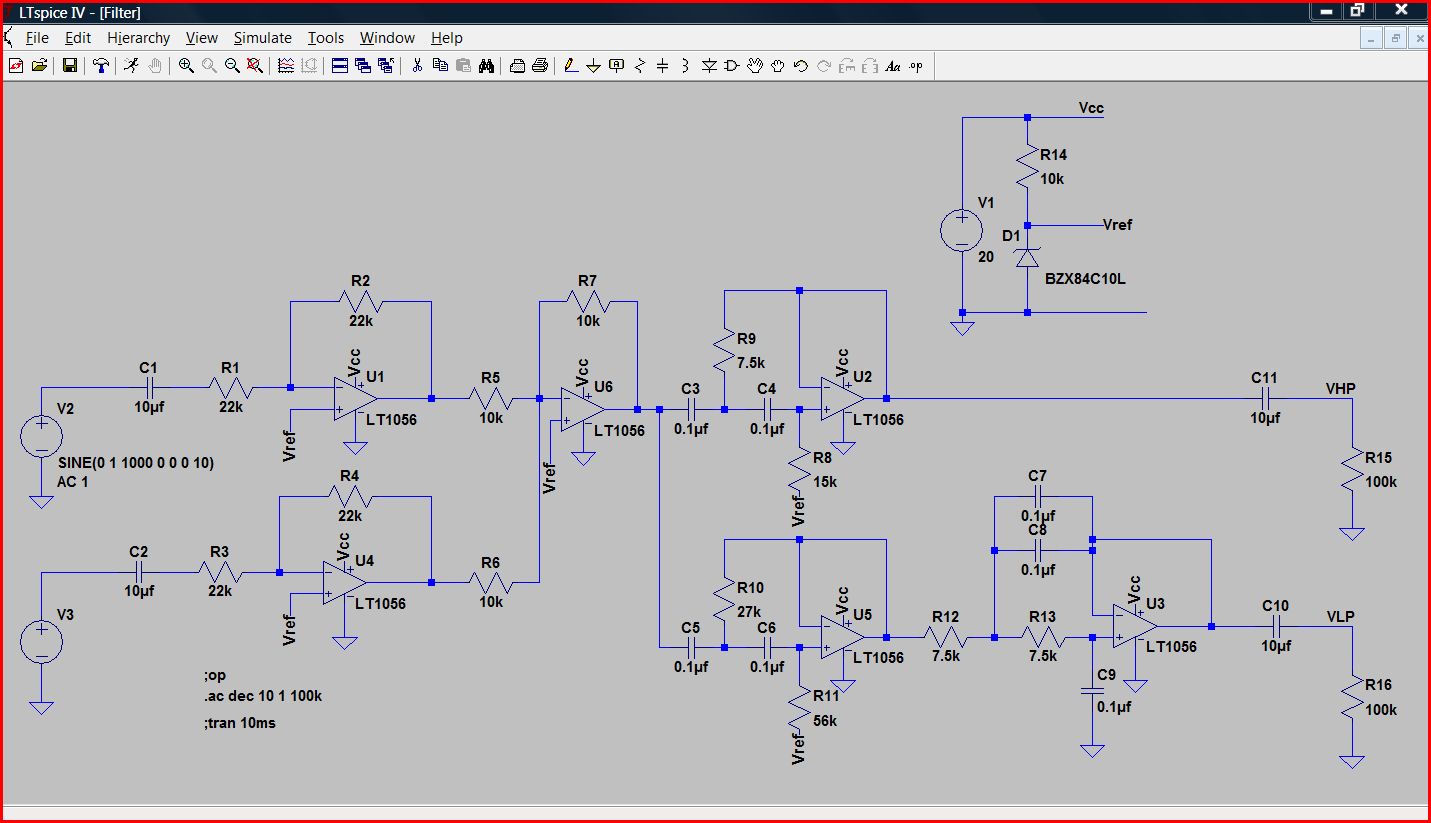Select the Label Net tool

pyautogui.click(x=616, y=66)
